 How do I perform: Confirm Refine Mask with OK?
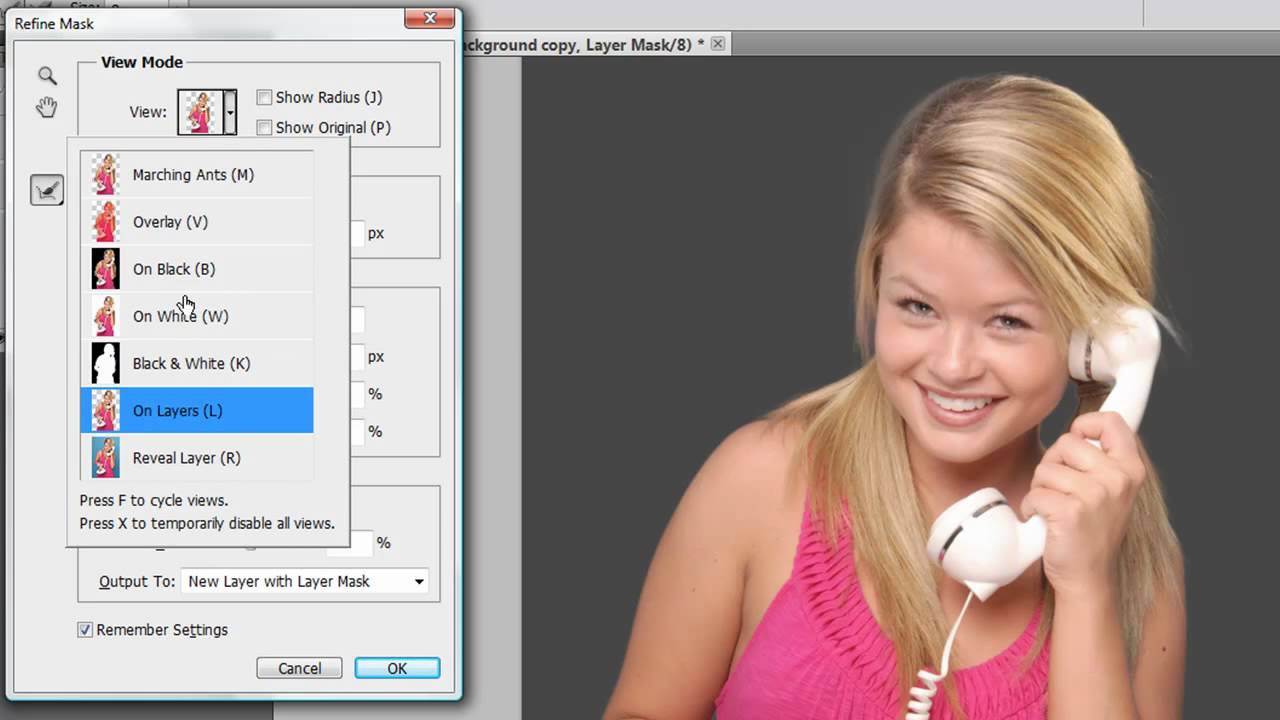point(397,668)
